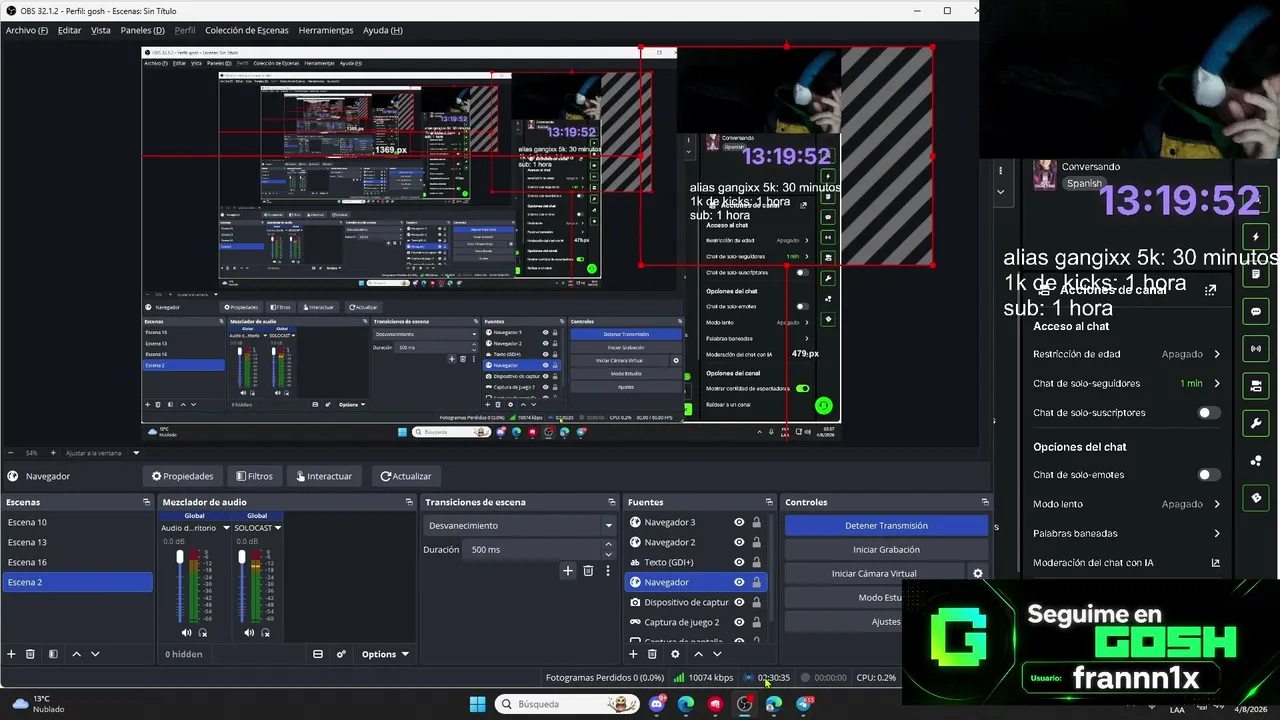Image resolution: width=1280 pixels, height=720 pixels.
Task: Mute the SOLOCAST speaker icon
Action: click(x=249, y=632)
